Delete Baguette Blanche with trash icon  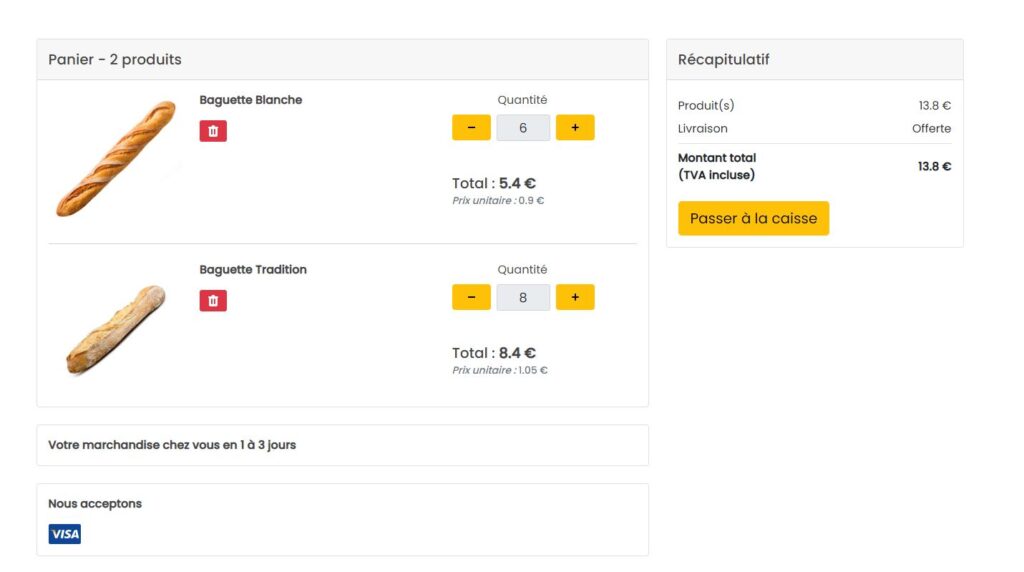pyautogui.click(x=213, y=131)
